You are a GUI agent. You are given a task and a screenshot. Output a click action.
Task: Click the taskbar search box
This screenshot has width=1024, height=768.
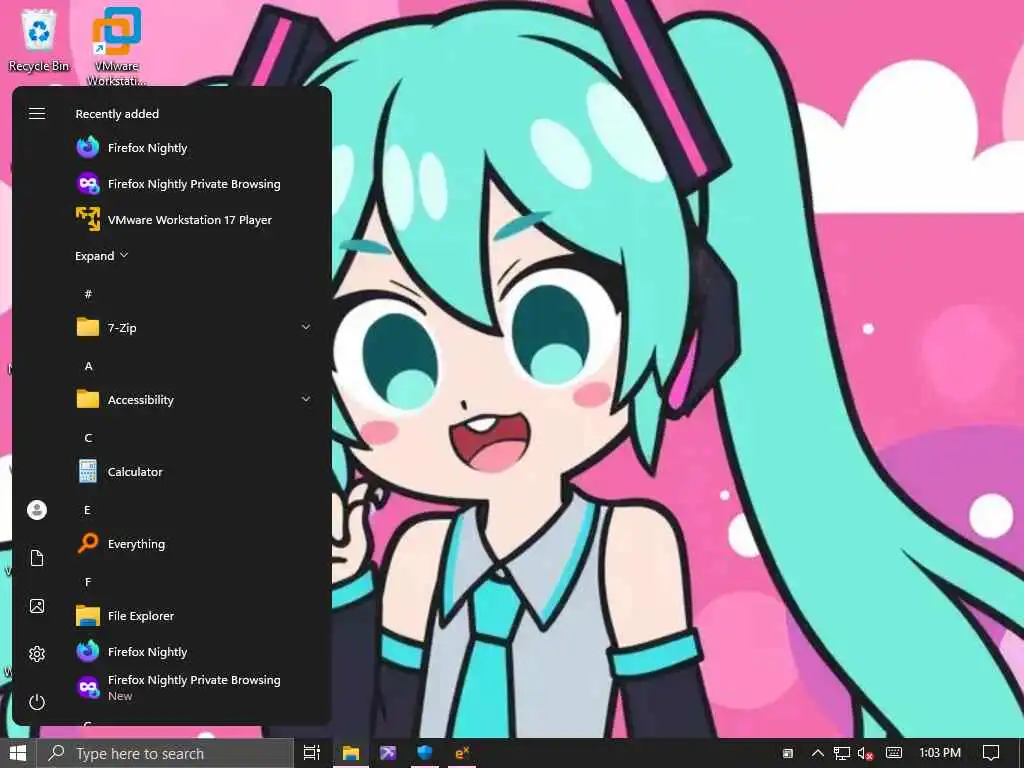point(165,753)
